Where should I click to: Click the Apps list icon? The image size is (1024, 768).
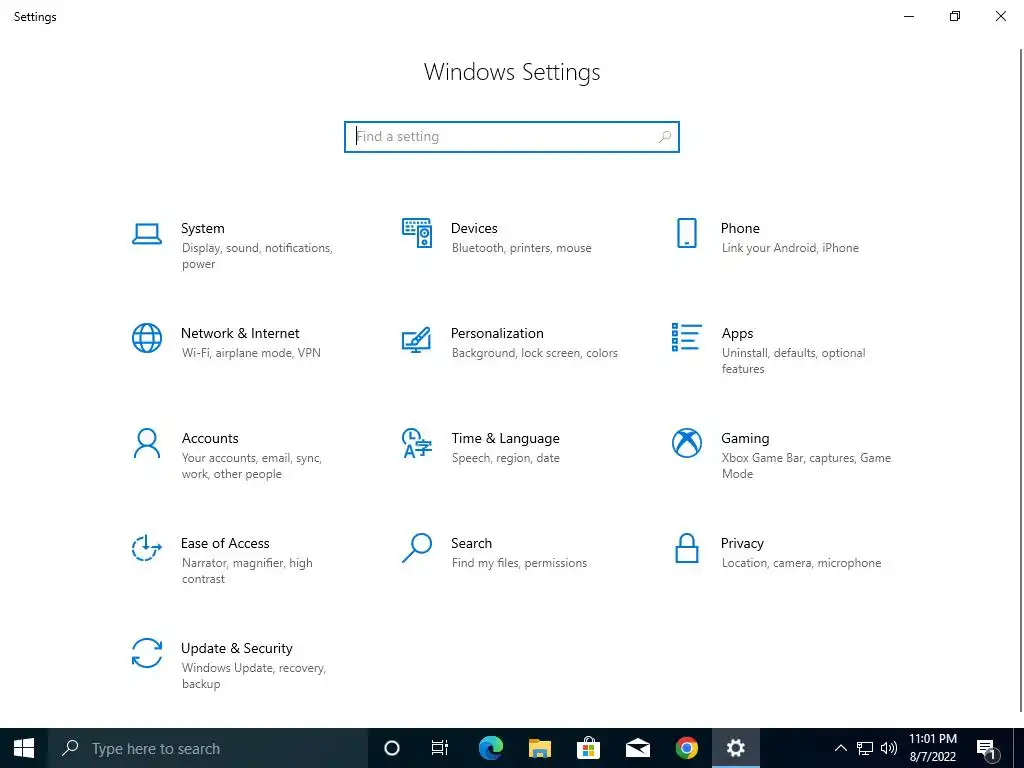pyautogui.click(x=686, y=338)
